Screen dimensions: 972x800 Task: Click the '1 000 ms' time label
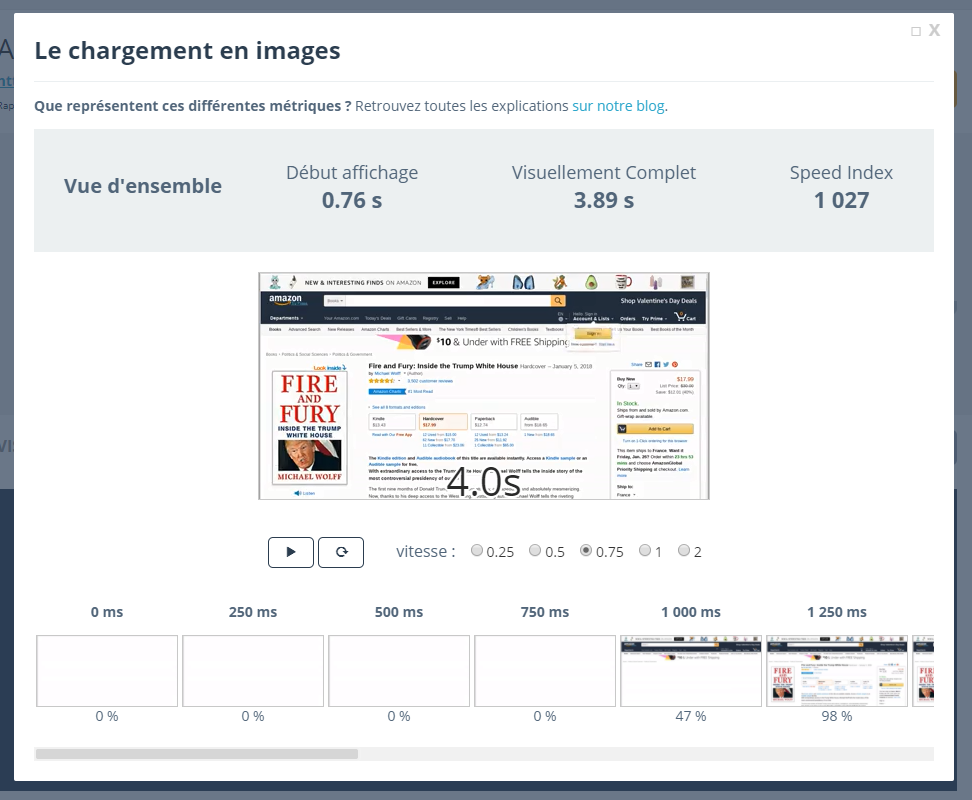691,612
